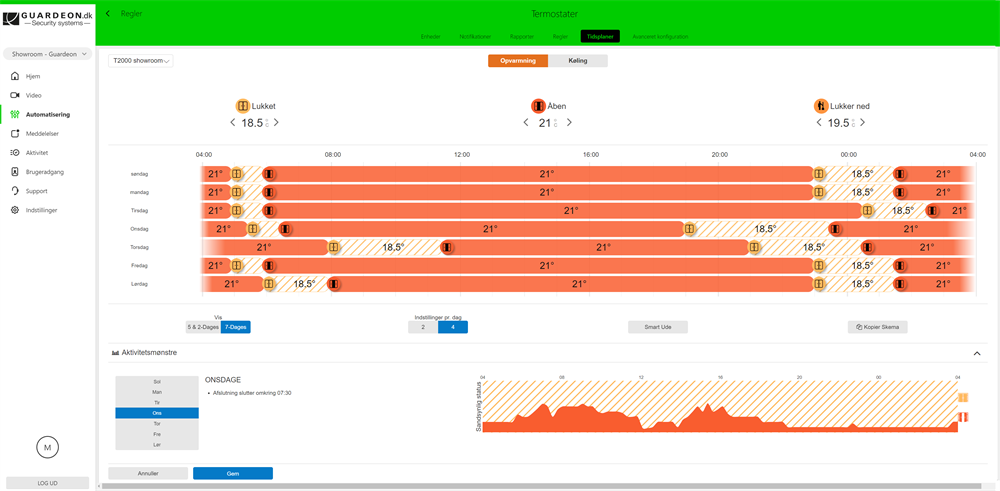Open the Enheder tab
The width and height of the screenshot is (1000, 491).
coord(430,36)
